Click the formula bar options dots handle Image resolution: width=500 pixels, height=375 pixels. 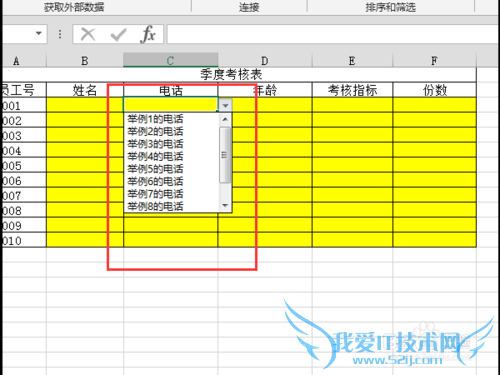click(60, 34)
